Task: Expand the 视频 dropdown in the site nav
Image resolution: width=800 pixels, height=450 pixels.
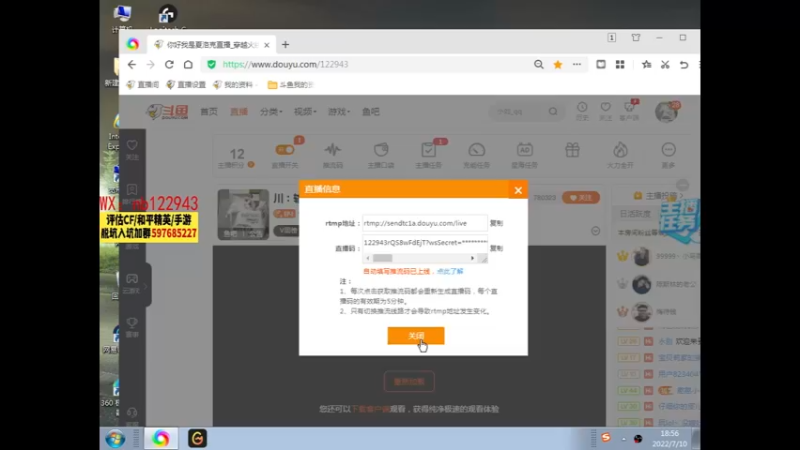Action: click(305, 112)
